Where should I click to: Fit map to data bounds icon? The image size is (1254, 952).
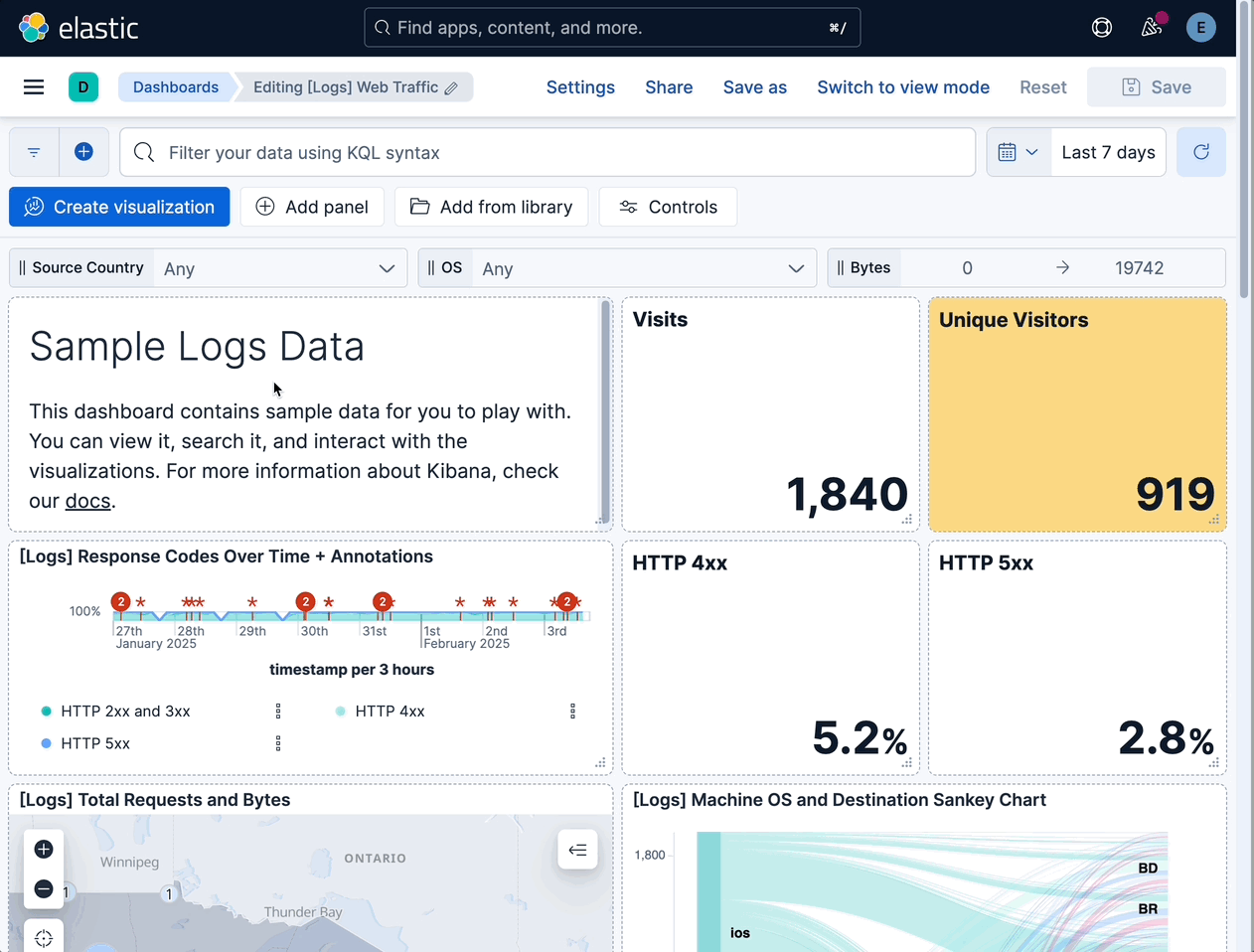tap(44, 937)
